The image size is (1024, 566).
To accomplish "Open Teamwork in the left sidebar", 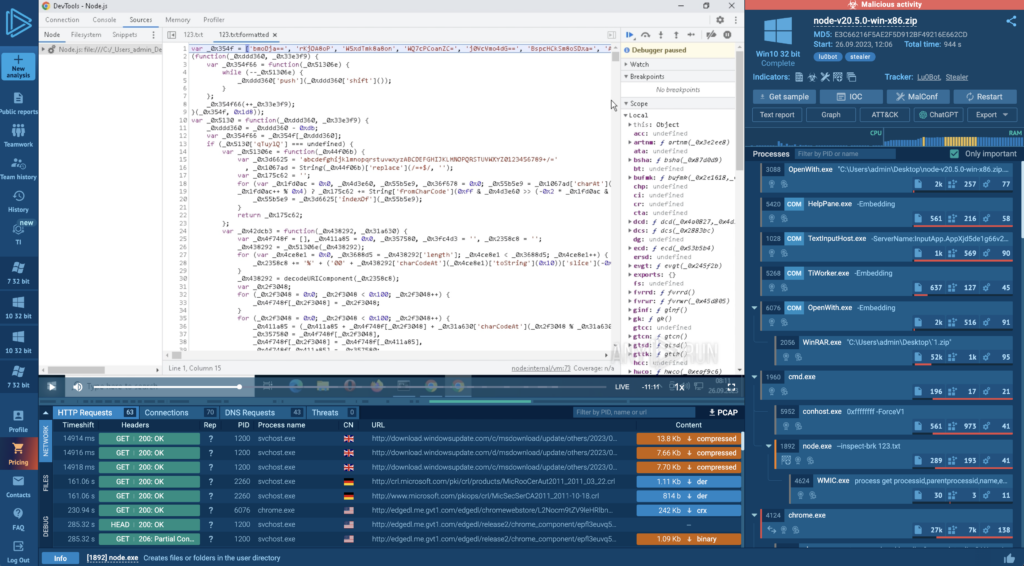I will click(19, 135).
